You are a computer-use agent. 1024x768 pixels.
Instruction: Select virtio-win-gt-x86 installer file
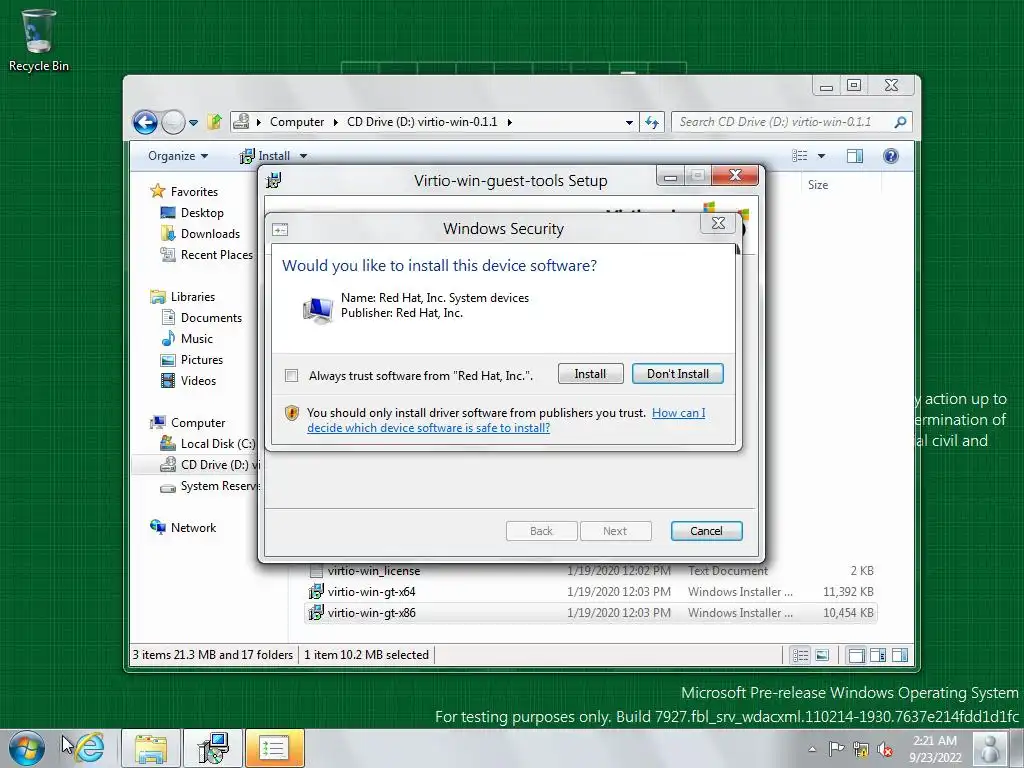[x=372, y=613]
